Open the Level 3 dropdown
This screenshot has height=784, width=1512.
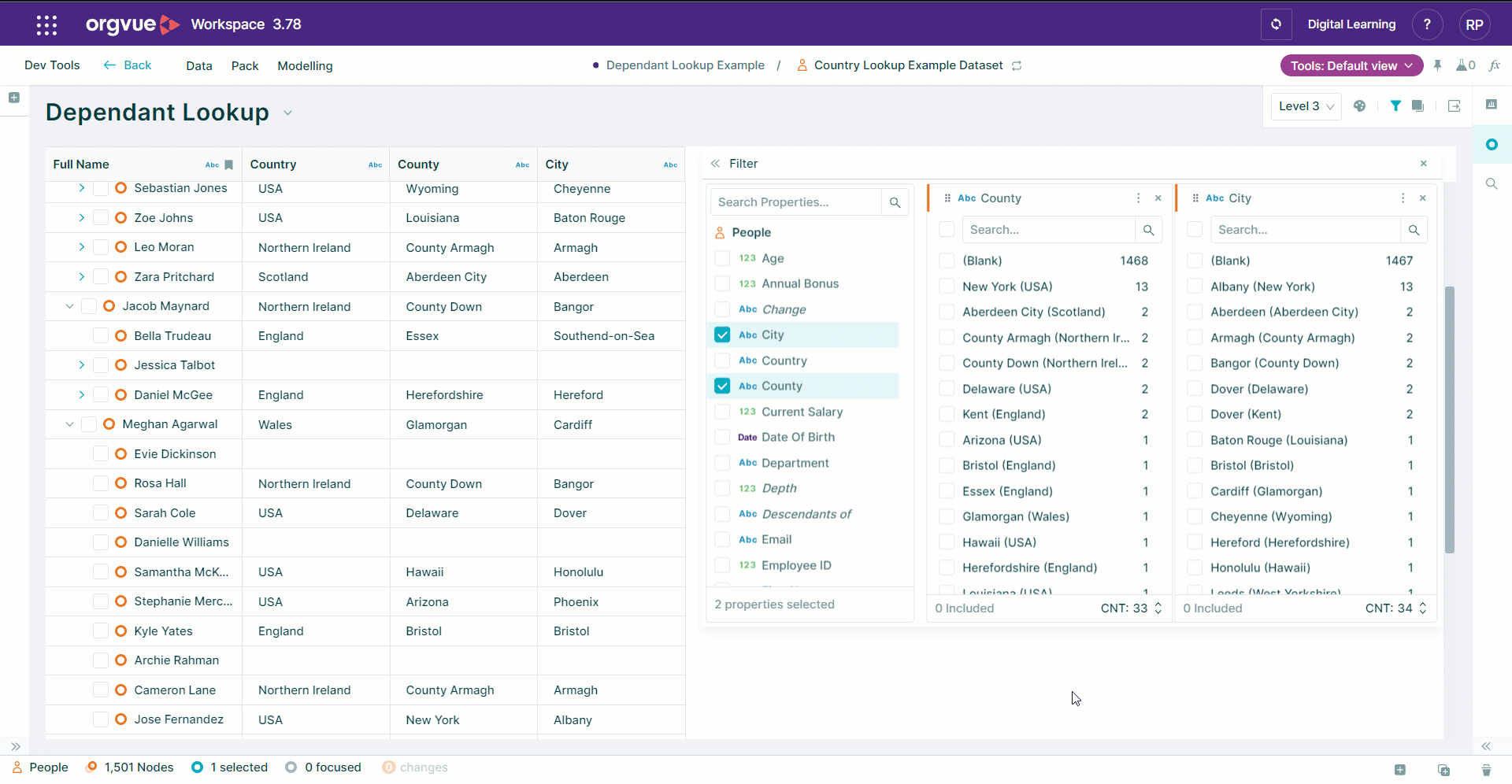(x=1306, y=106)
